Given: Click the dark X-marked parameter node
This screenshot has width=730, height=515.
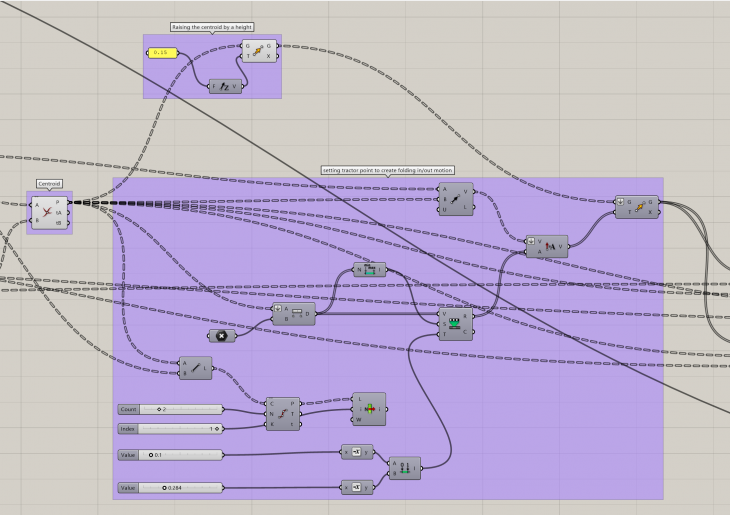Looking at the screenshot, I should [221, 335].
